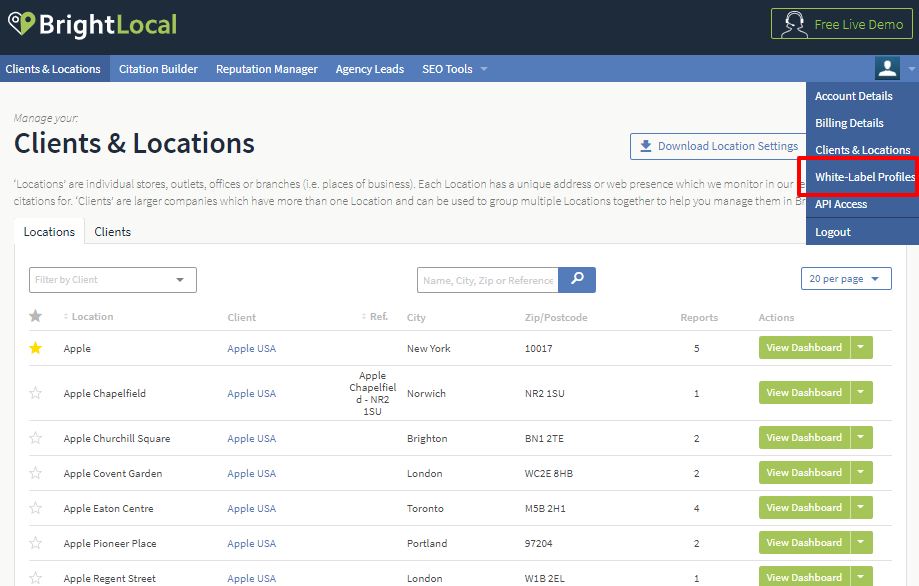Screen dimensions: 919x586
Task: Click the Apple Eaton Centre location name
Action: coord(108,509)
